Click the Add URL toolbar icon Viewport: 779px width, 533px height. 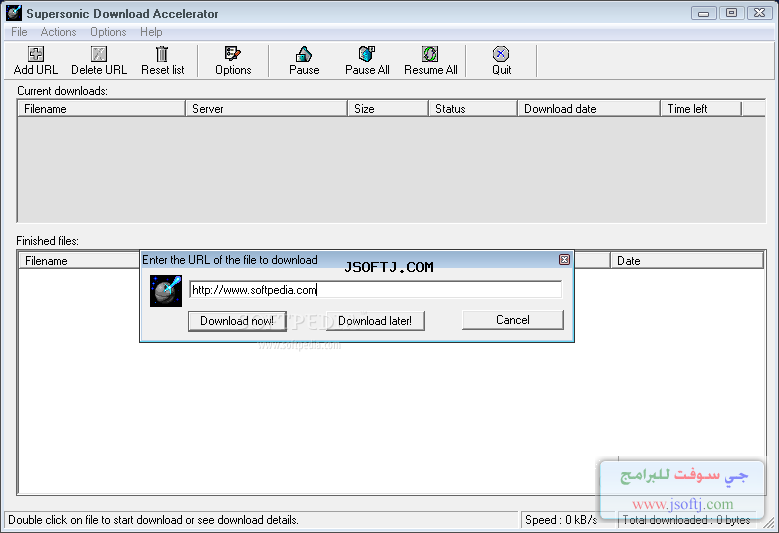point(36,54)
